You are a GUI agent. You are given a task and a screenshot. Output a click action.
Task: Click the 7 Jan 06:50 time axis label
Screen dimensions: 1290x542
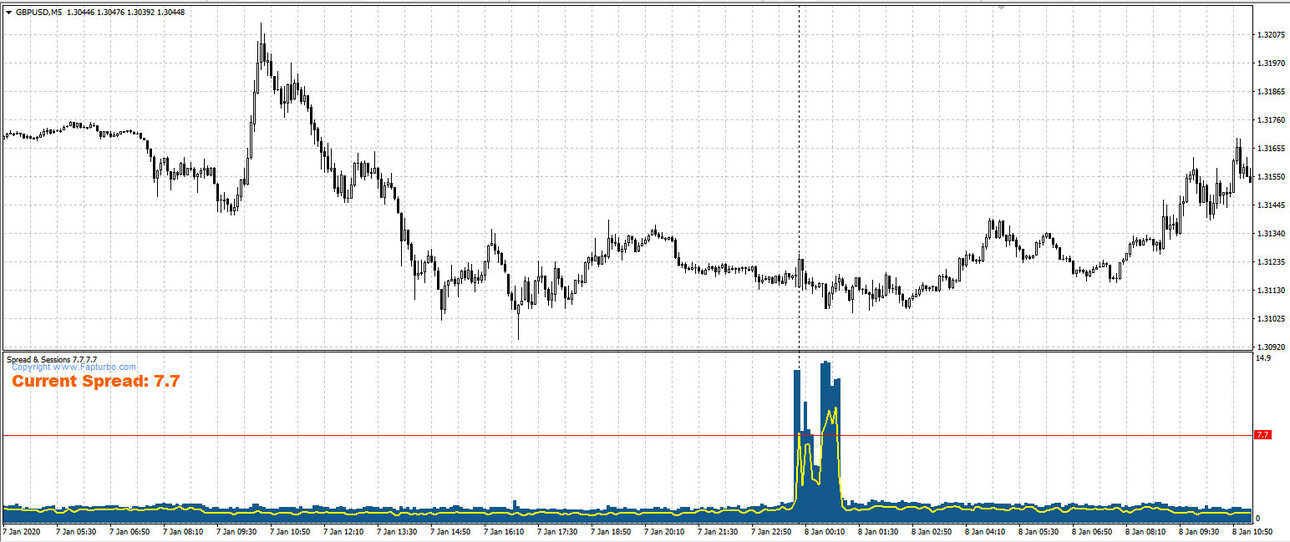[130, 533]
